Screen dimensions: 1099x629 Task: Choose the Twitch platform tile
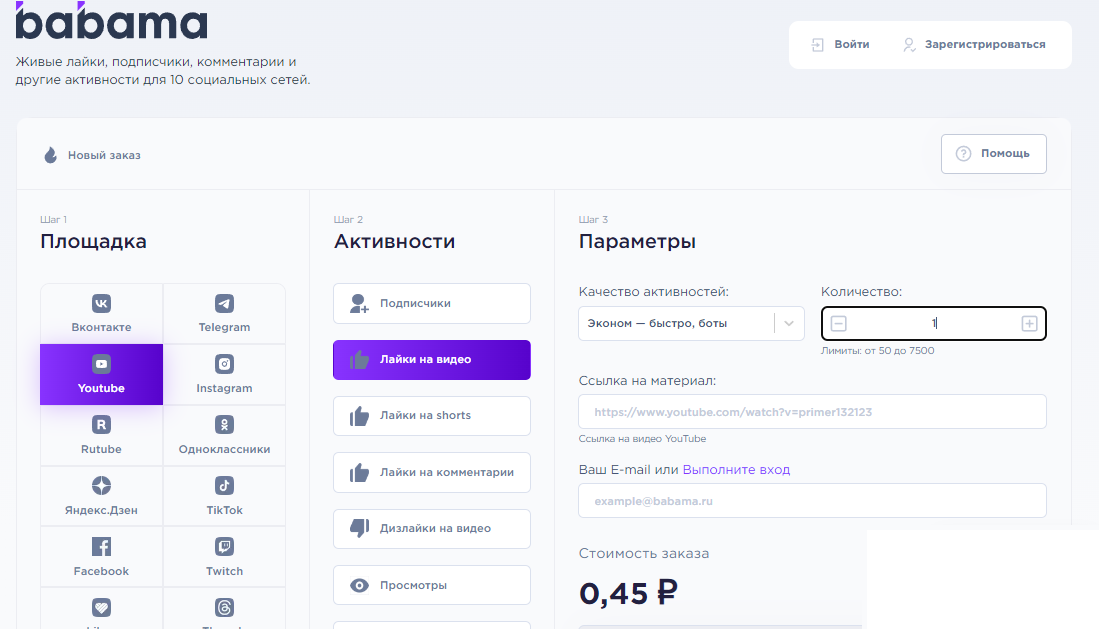click(x=224, y=557)
